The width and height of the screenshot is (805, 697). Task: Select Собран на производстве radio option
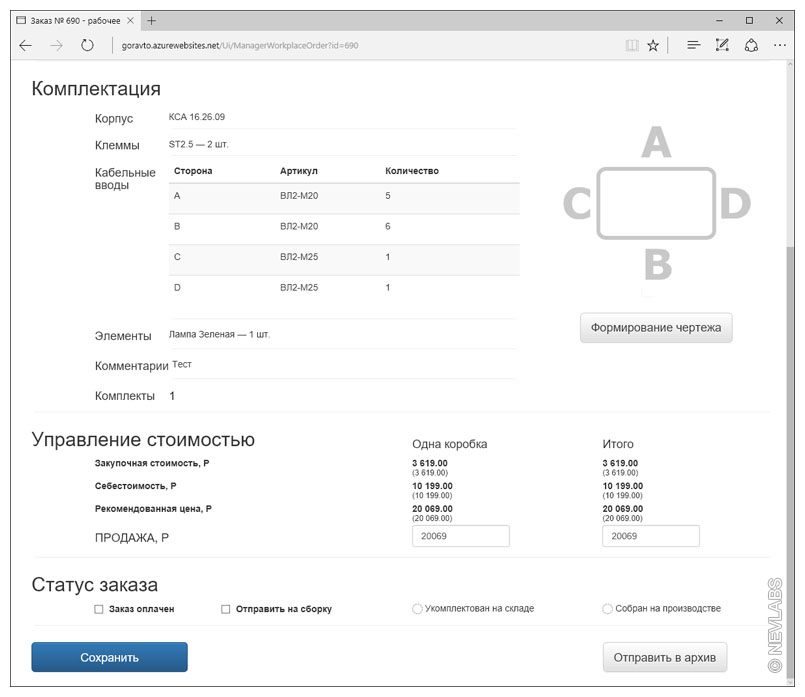coord(607,608)
